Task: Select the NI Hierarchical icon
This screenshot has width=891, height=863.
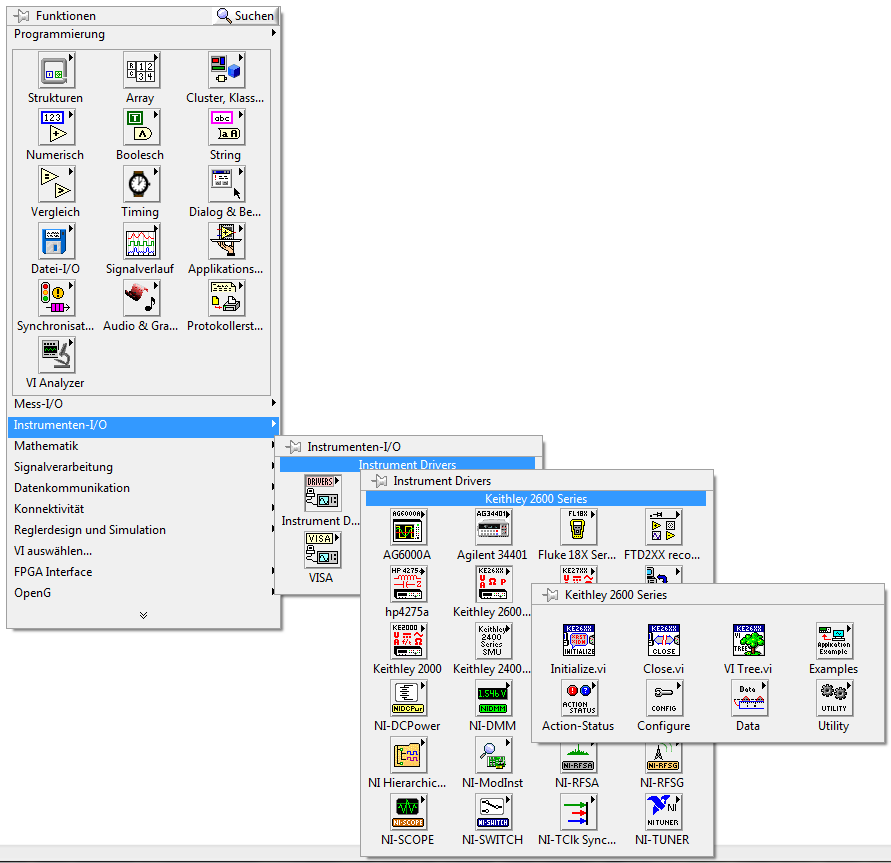Action: (x=408, y=755)
